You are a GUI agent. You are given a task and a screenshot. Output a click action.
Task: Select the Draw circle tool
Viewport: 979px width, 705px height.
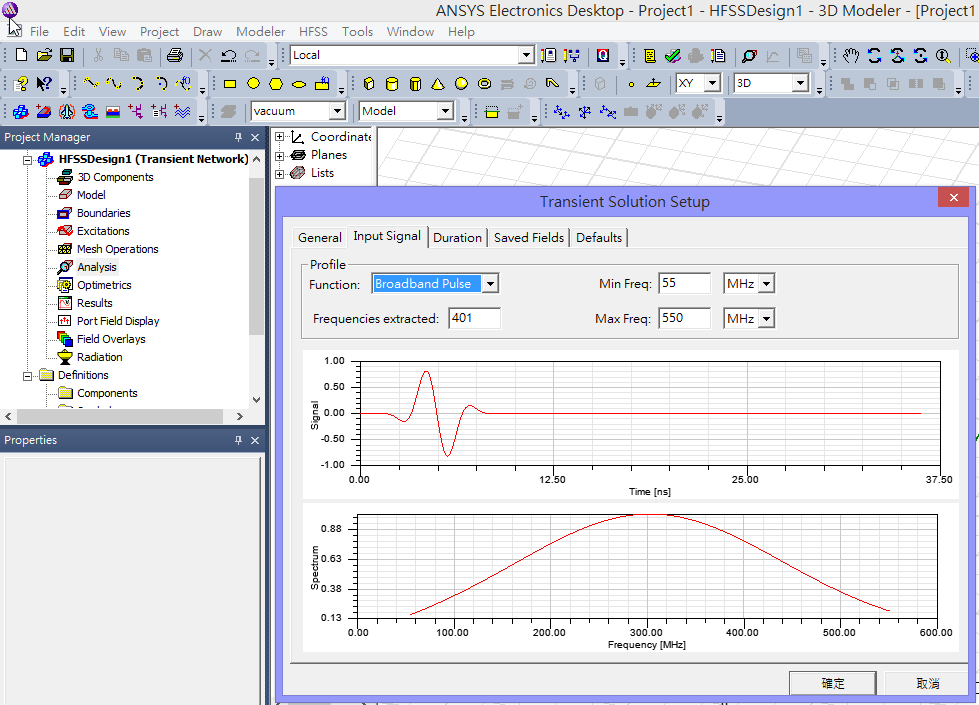click(x=253, y=84)
